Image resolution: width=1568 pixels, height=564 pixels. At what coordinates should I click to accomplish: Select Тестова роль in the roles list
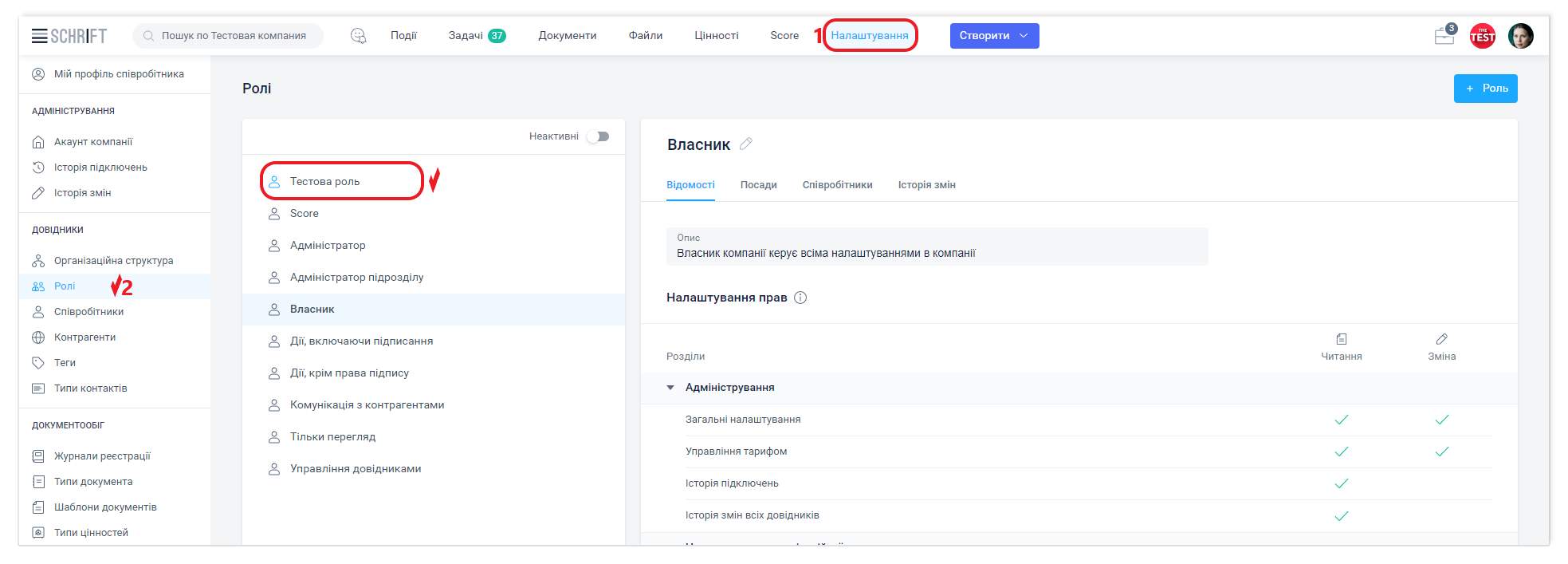point(325,182)
